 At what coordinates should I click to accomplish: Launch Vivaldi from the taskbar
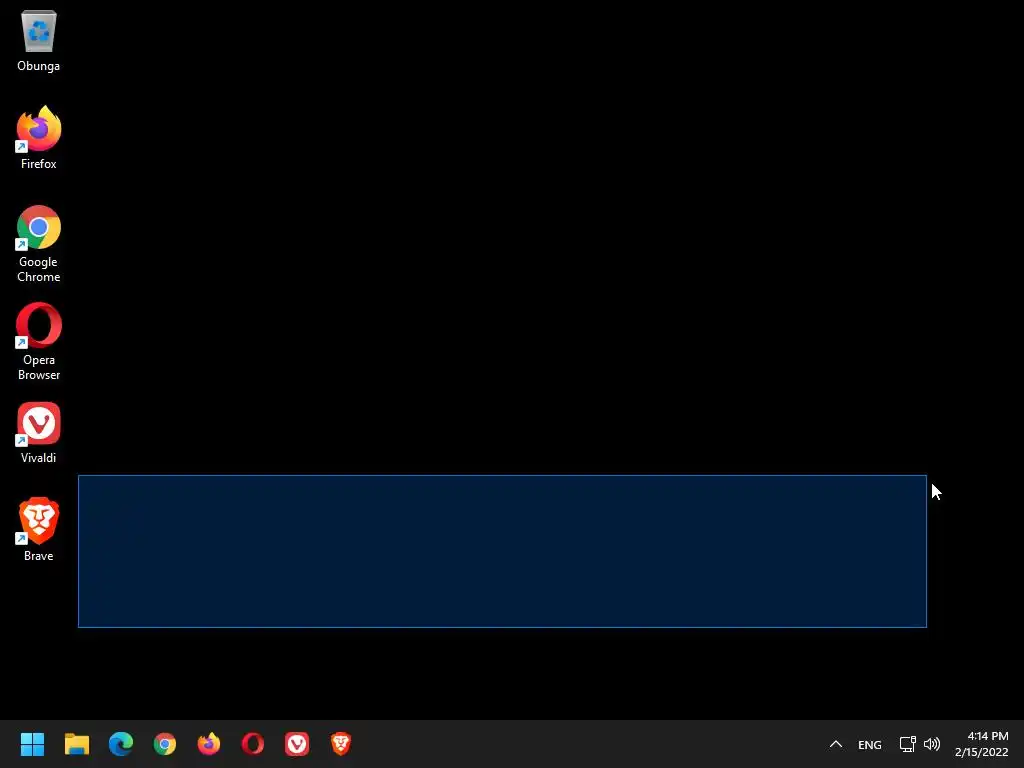(297, 744)
